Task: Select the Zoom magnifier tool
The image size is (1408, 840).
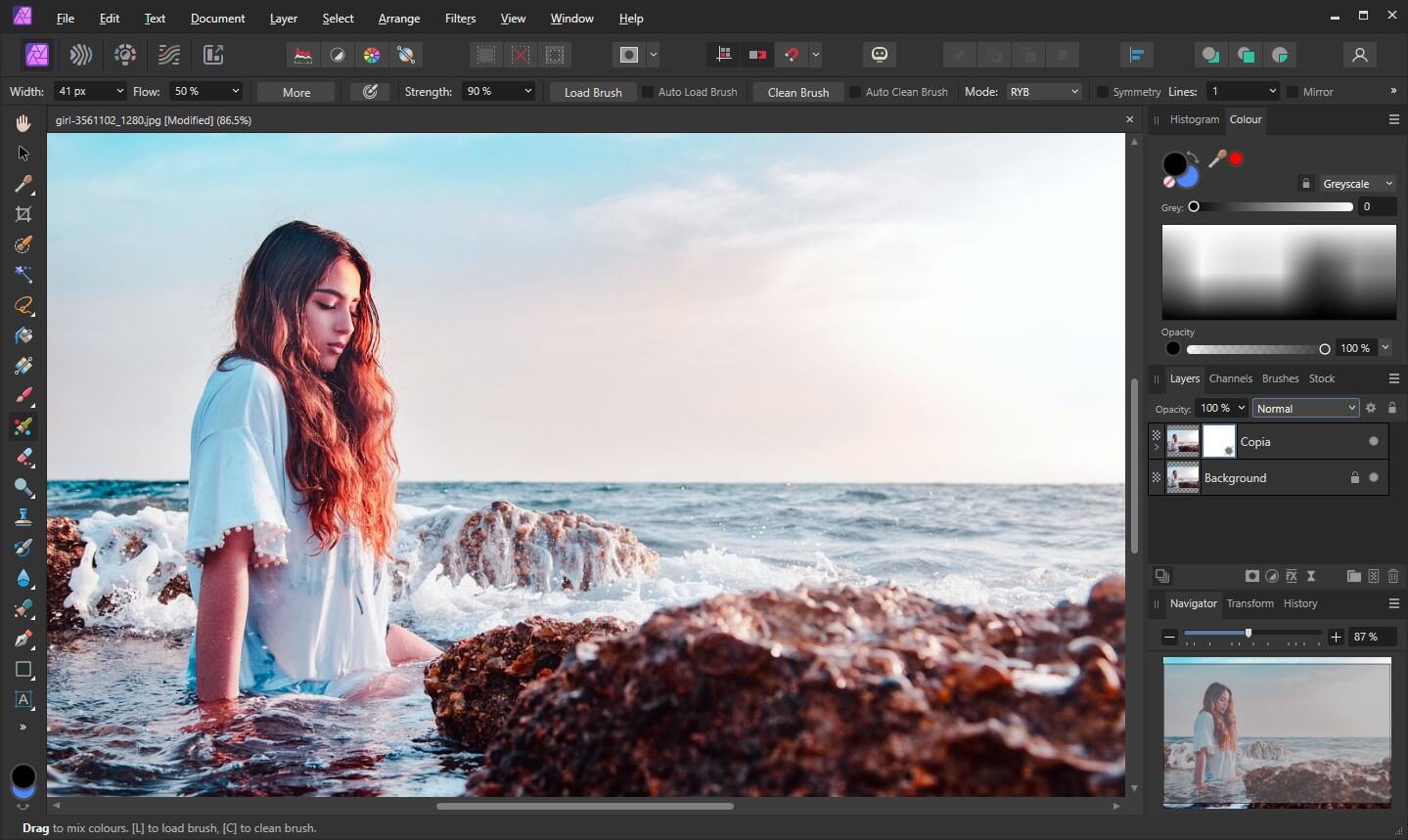Action: tap(23, 487)
